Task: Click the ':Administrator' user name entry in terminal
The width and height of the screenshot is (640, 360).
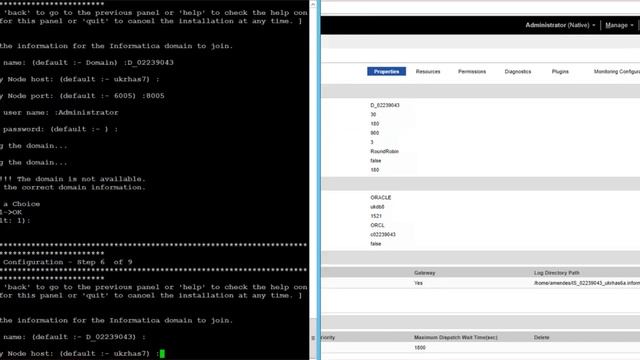Action: (x=86, y=113)
